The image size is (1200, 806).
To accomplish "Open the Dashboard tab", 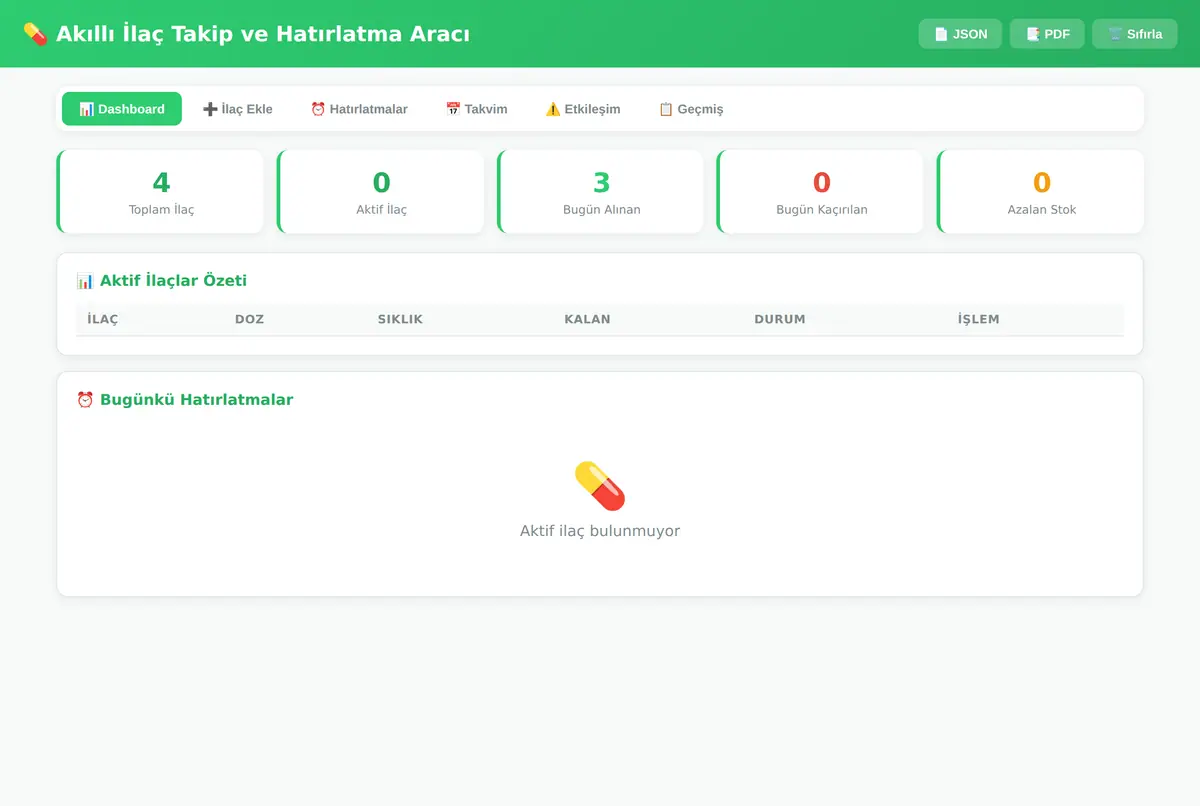I will point(122,109).
